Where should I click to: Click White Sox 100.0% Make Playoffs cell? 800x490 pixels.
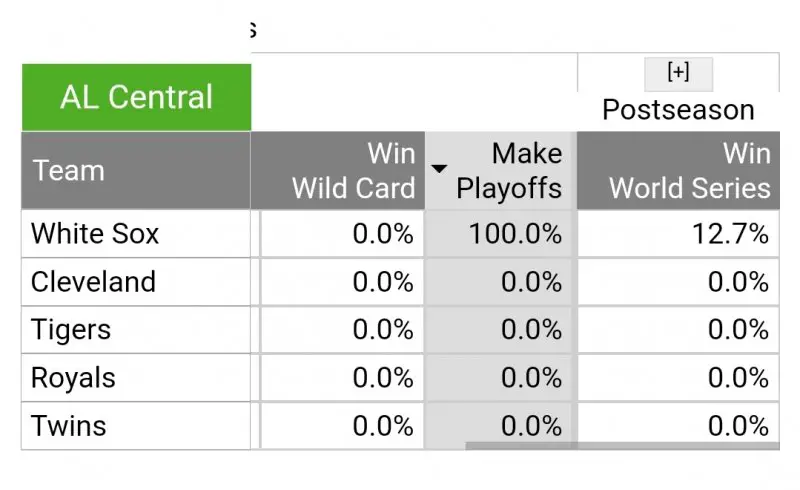[x=513, y=234]
